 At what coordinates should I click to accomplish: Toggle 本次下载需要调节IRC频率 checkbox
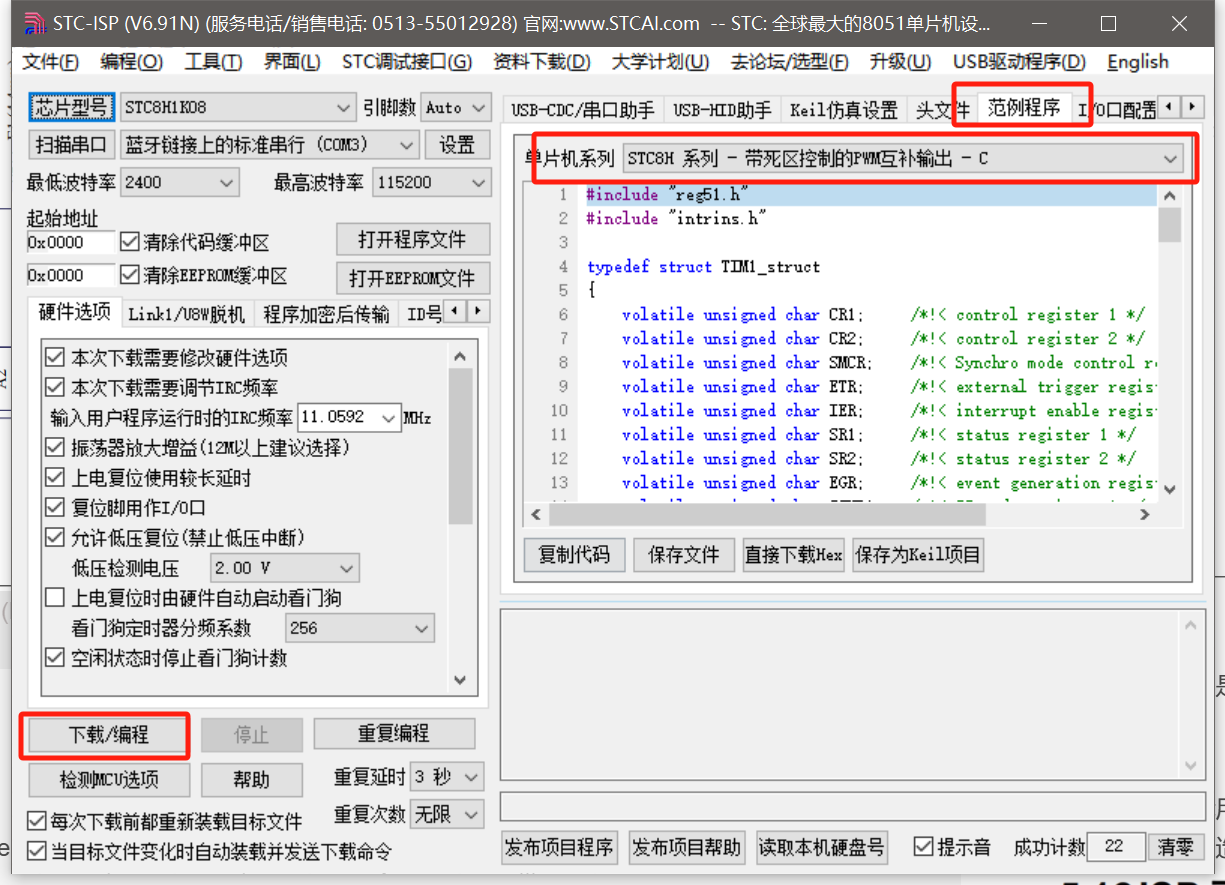point(54,388)
